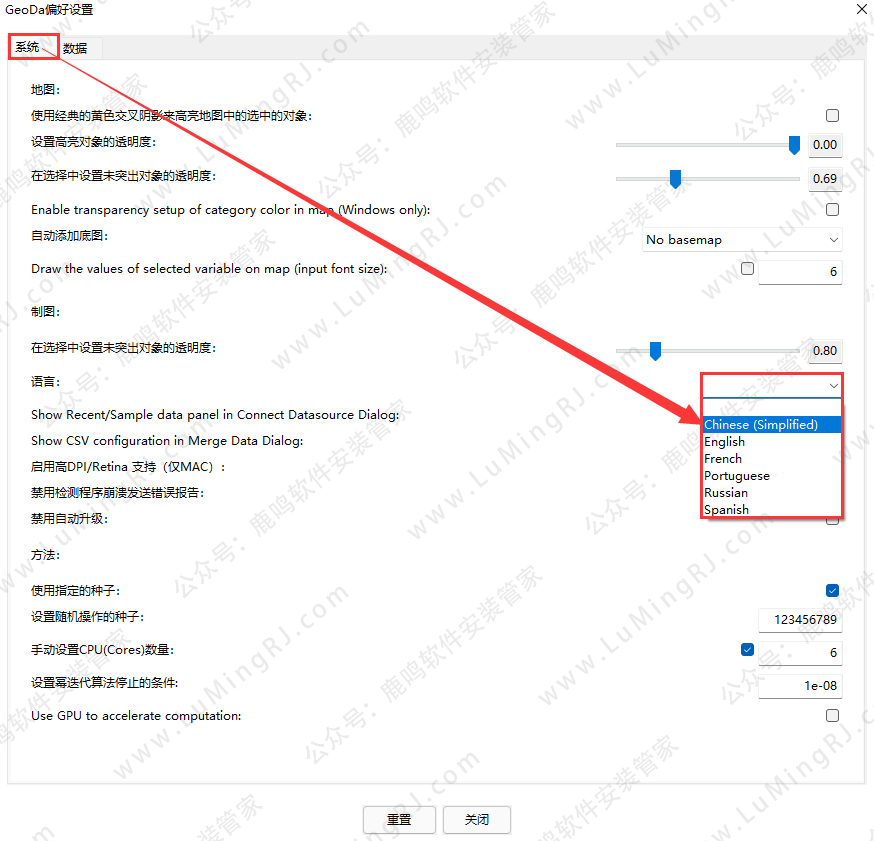874x841 pixels.
Task: Click the 关闭 close button
Action: coord(477,819)
